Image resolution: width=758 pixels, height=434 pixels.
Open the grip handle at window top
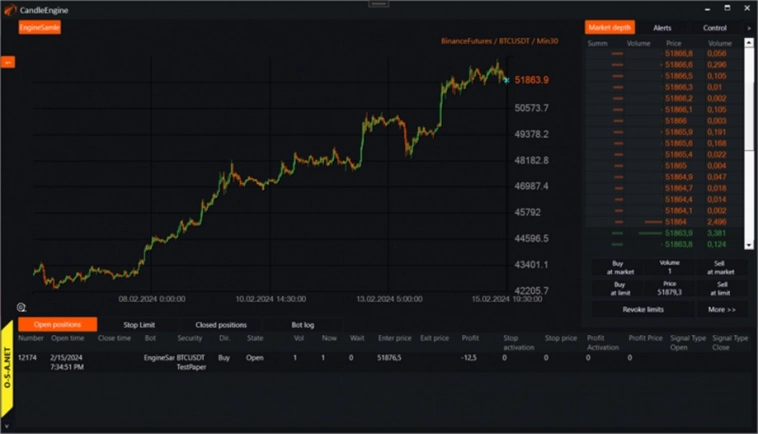coord(378,4)
